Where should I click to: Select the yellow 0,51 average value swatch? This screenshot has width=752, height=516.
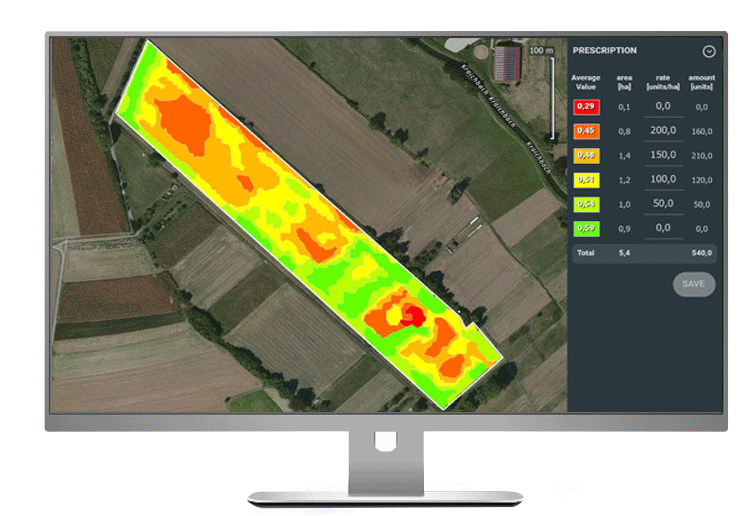586,180
